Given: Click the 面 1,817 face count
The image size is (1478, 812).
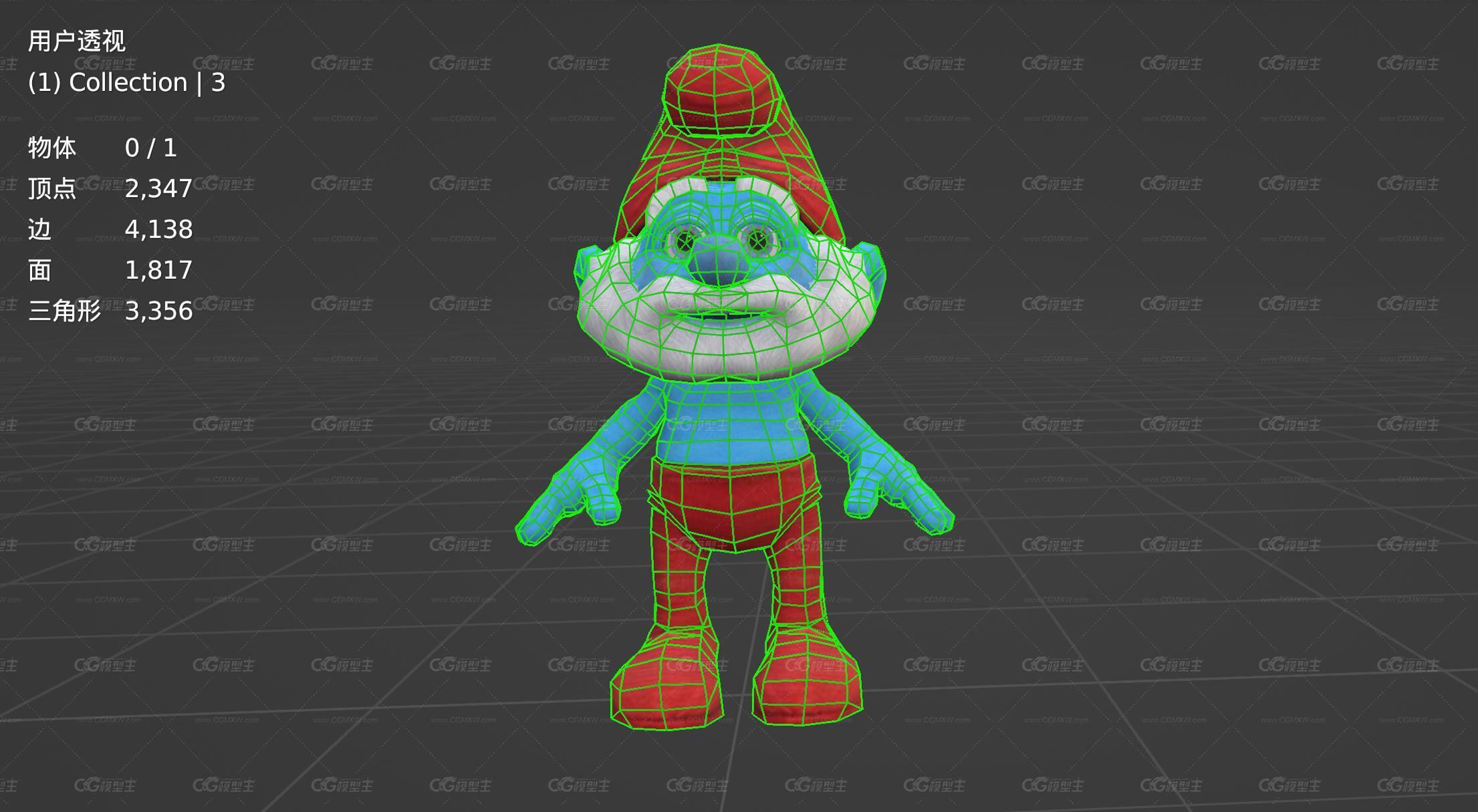Looking at the screenshot, I should [x=110, y=270].
